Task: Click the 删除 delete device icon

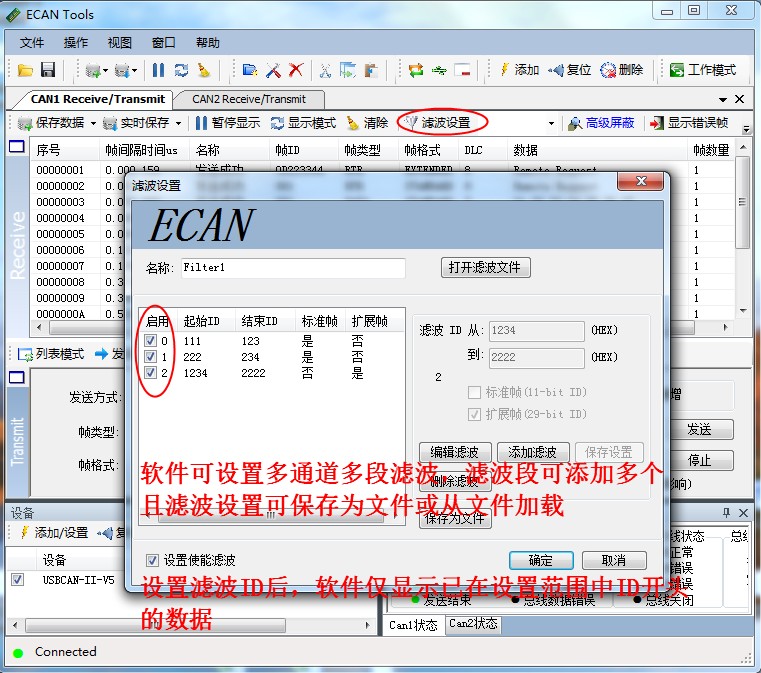Action: (x=608, y=70)
